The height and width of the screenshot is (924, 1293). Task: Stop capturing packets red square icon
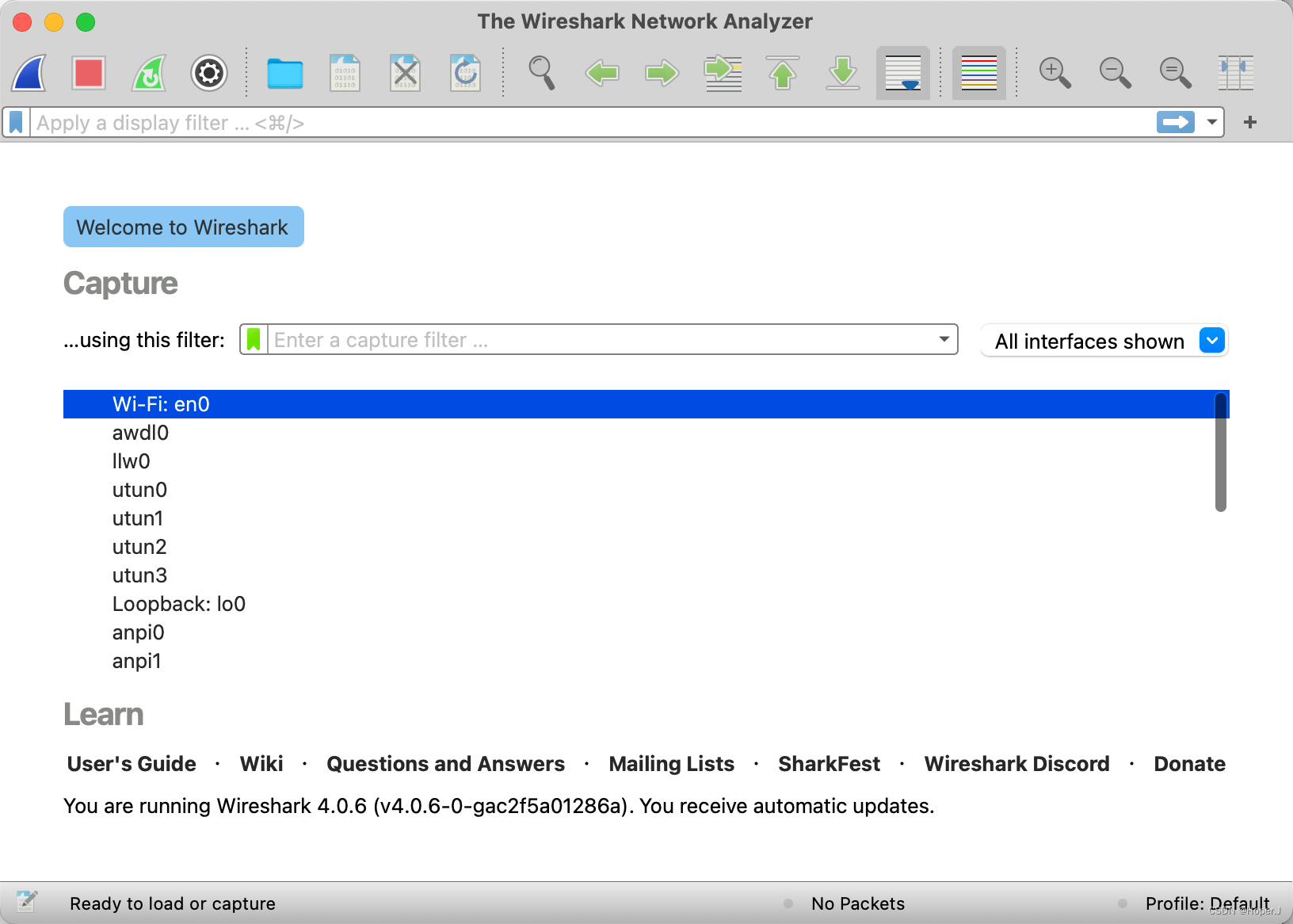89,73
